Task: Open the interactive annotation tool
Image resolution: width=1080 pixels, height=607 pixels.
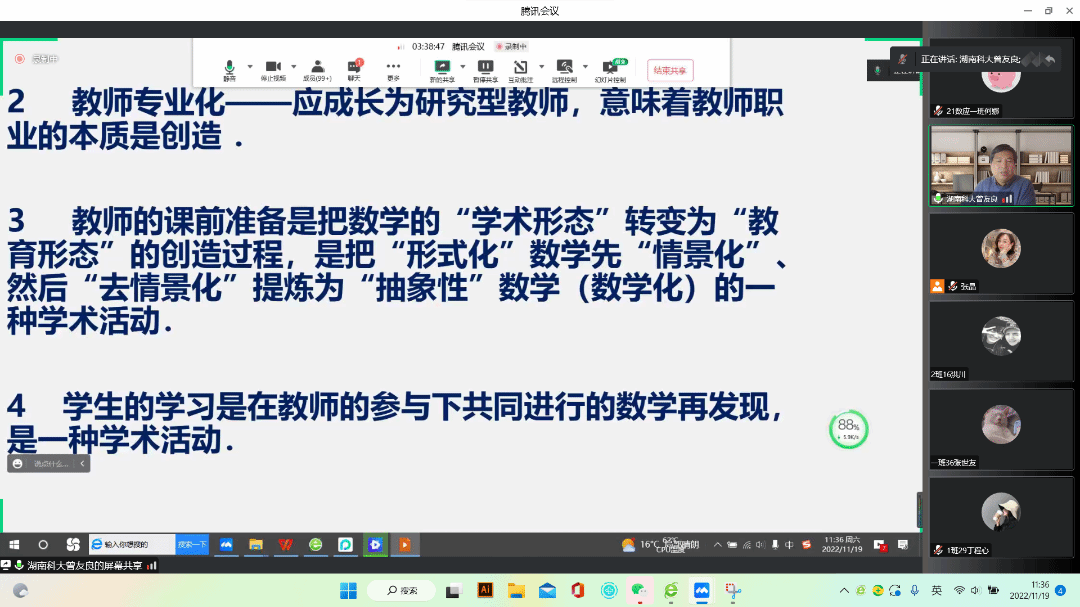Action: (520, 68)
